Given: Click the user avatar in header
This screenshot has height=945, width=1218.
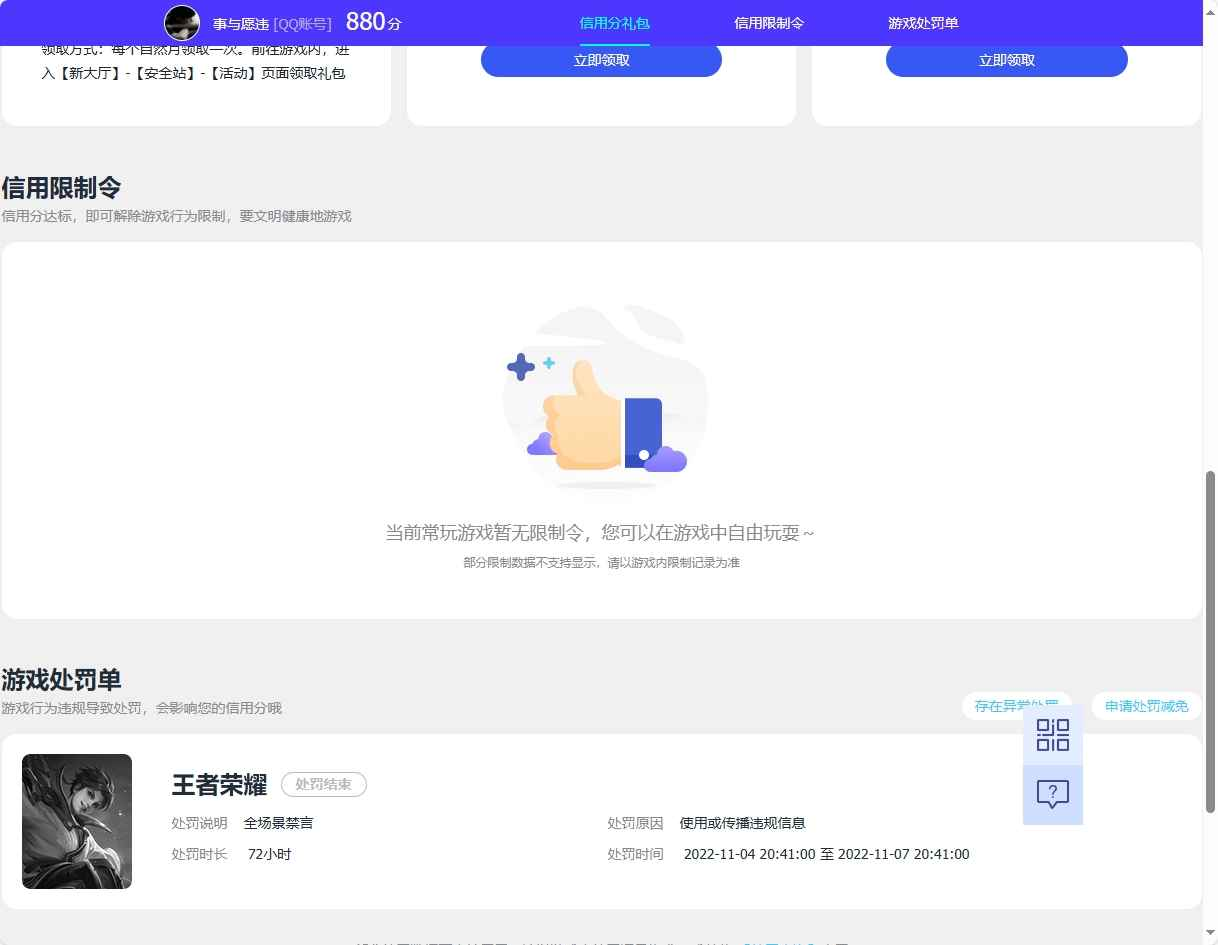Looking at the screenshot, I should point(182,23).
